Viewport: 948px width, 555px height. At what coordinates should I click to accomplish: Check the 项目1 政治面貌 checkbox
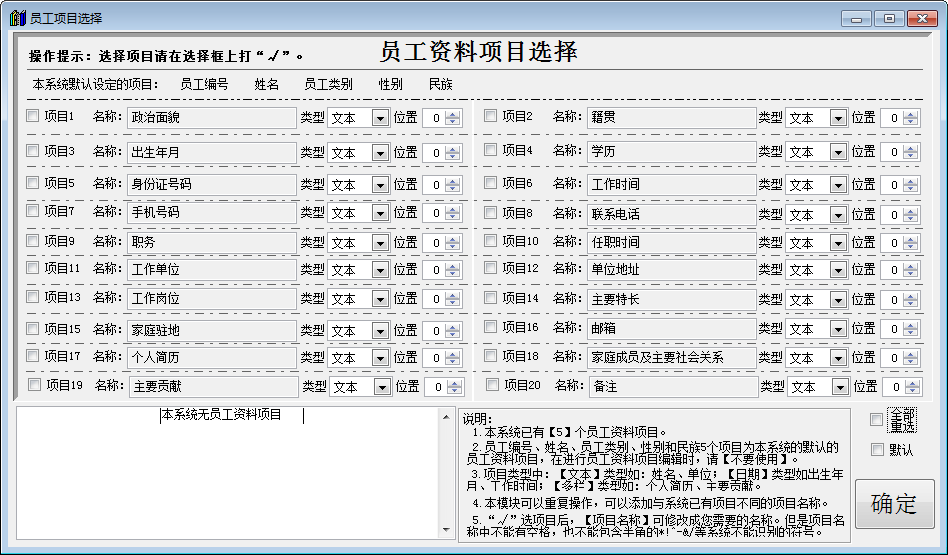(x=33, y=115)
